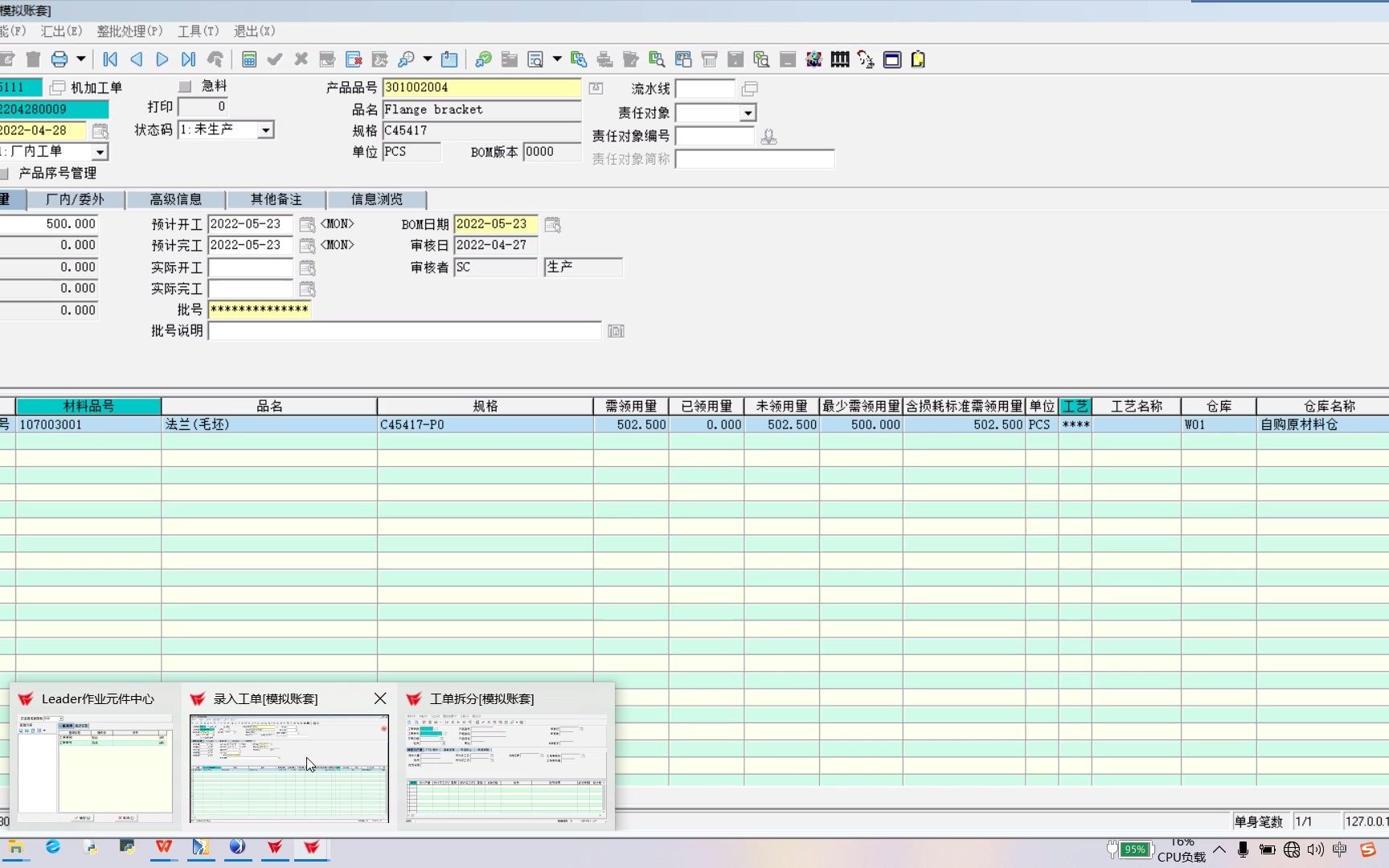This screenshot has height=868, width=1389.
Task: Select Leader作业元件中心 window thumbnail
Action: [95, 756]
